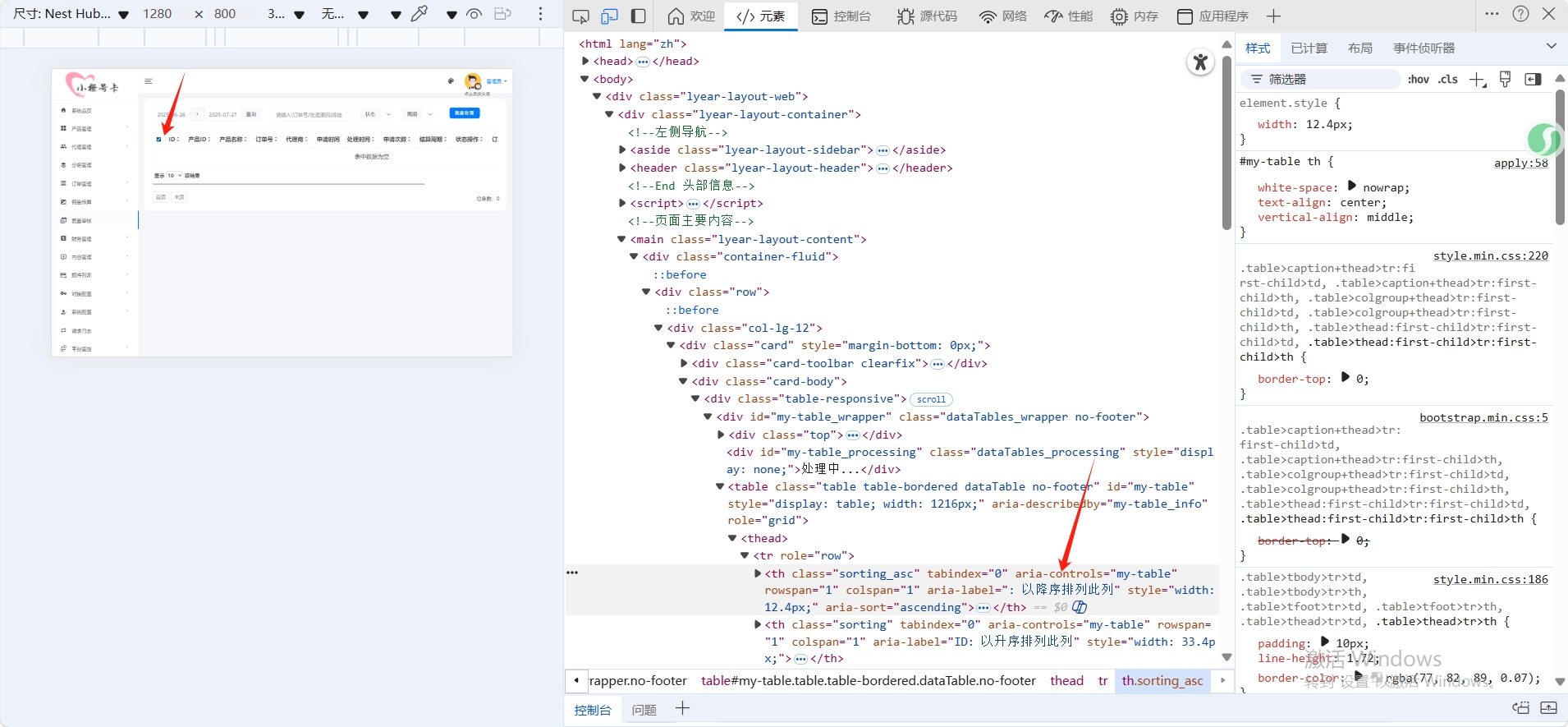The height and width of the screenshot is (727, 1568).
Task: Click the new style rule plus icon
Action: [1478, 79]
